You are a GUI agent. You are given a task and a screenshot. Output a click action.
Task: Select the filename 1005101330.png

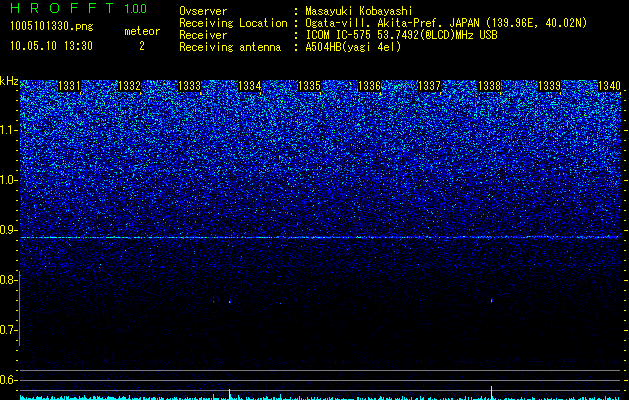52,27
